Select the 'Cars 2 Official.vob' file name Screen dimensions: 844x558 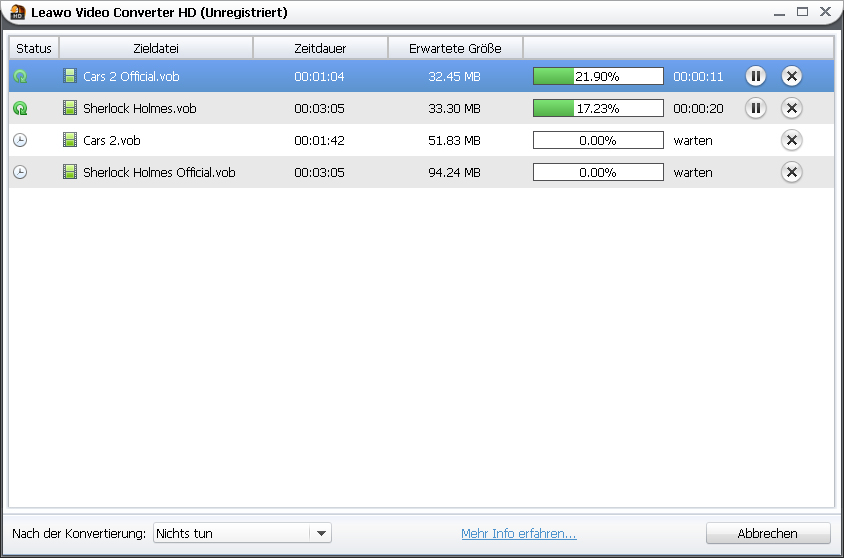click(131, 76)
